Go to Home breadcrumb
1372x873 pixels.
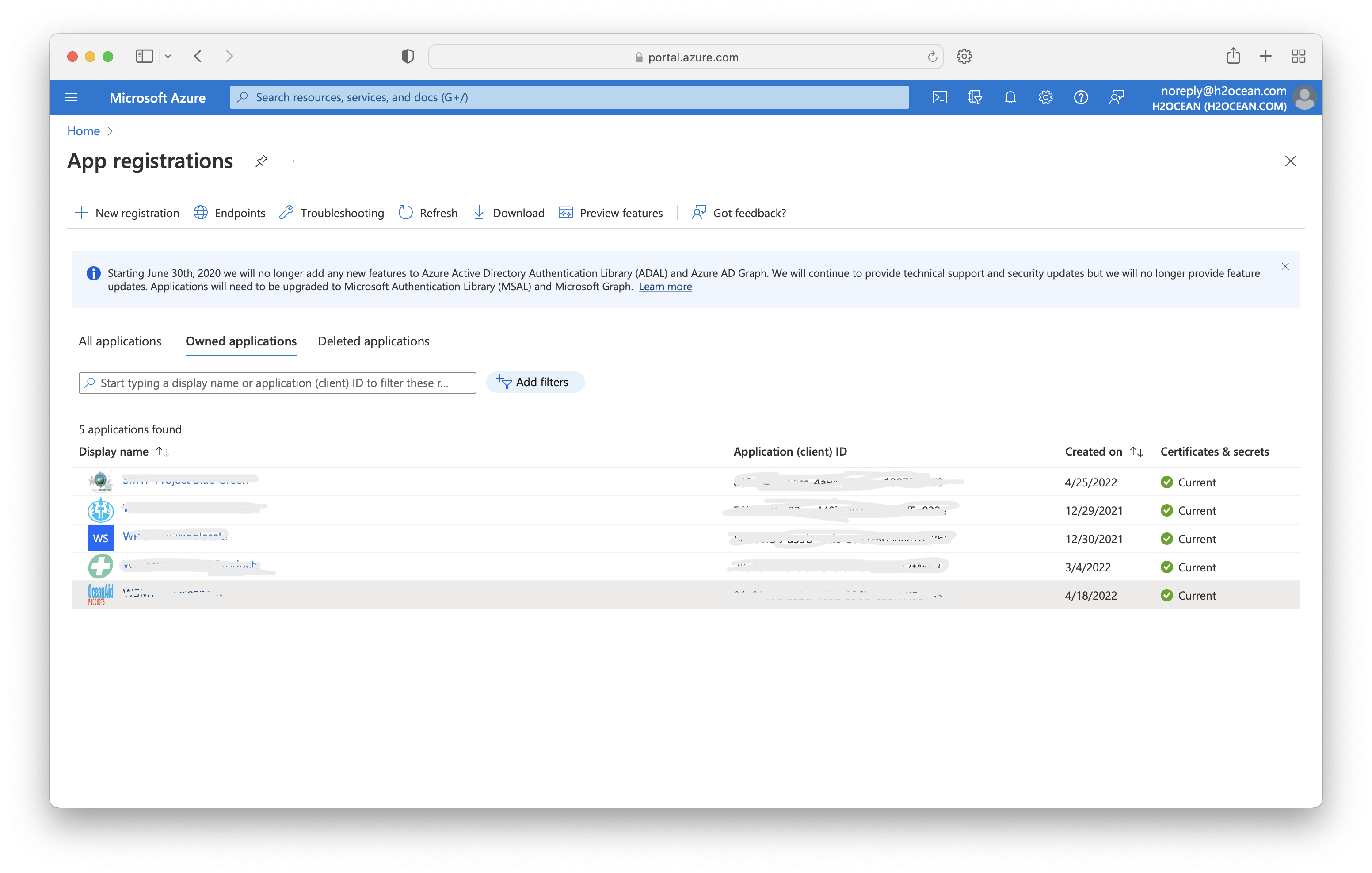[84, 131]
